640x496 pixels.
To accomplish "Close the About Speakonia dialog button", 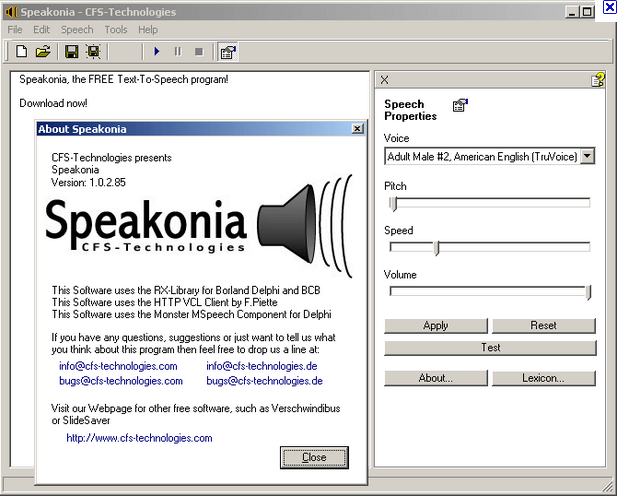I will [314, 457].
